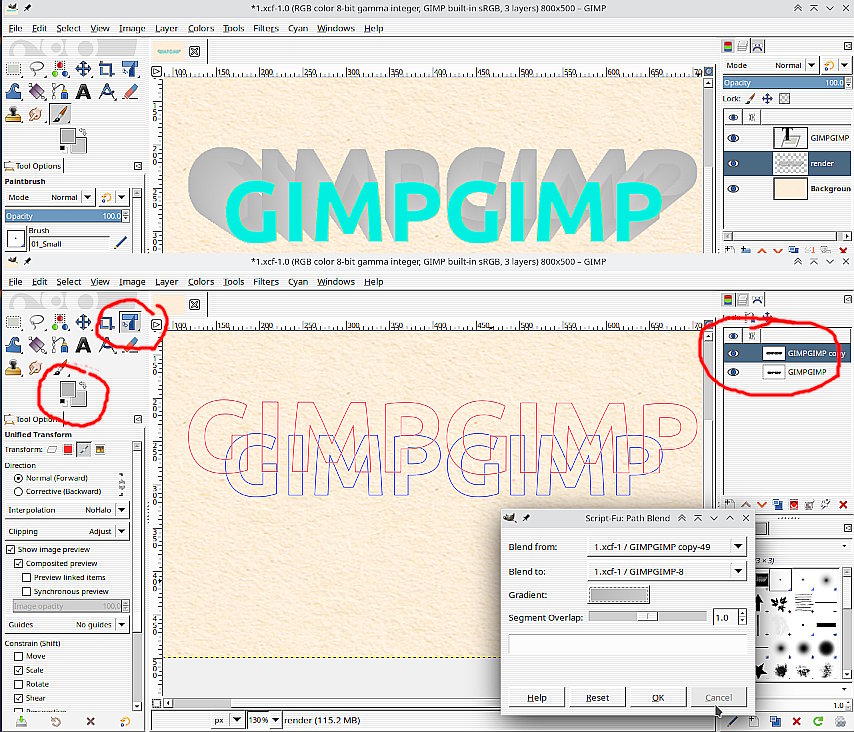Click Help in Path Blend dialog
Image resolution: width=854 pixels, height=732 pixels.
[536, 698]
